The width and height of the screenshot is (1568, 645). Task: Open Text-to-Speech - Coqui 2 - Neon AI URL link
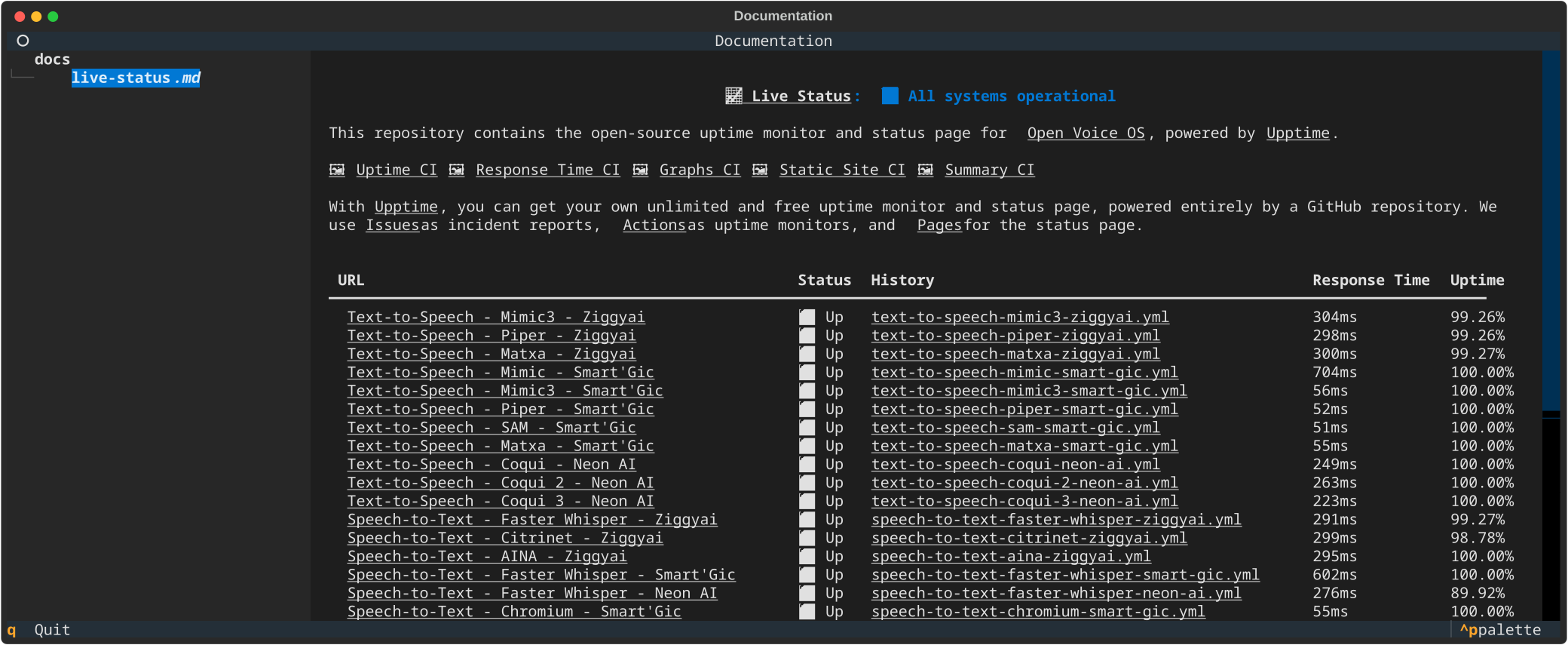(501, 483)
